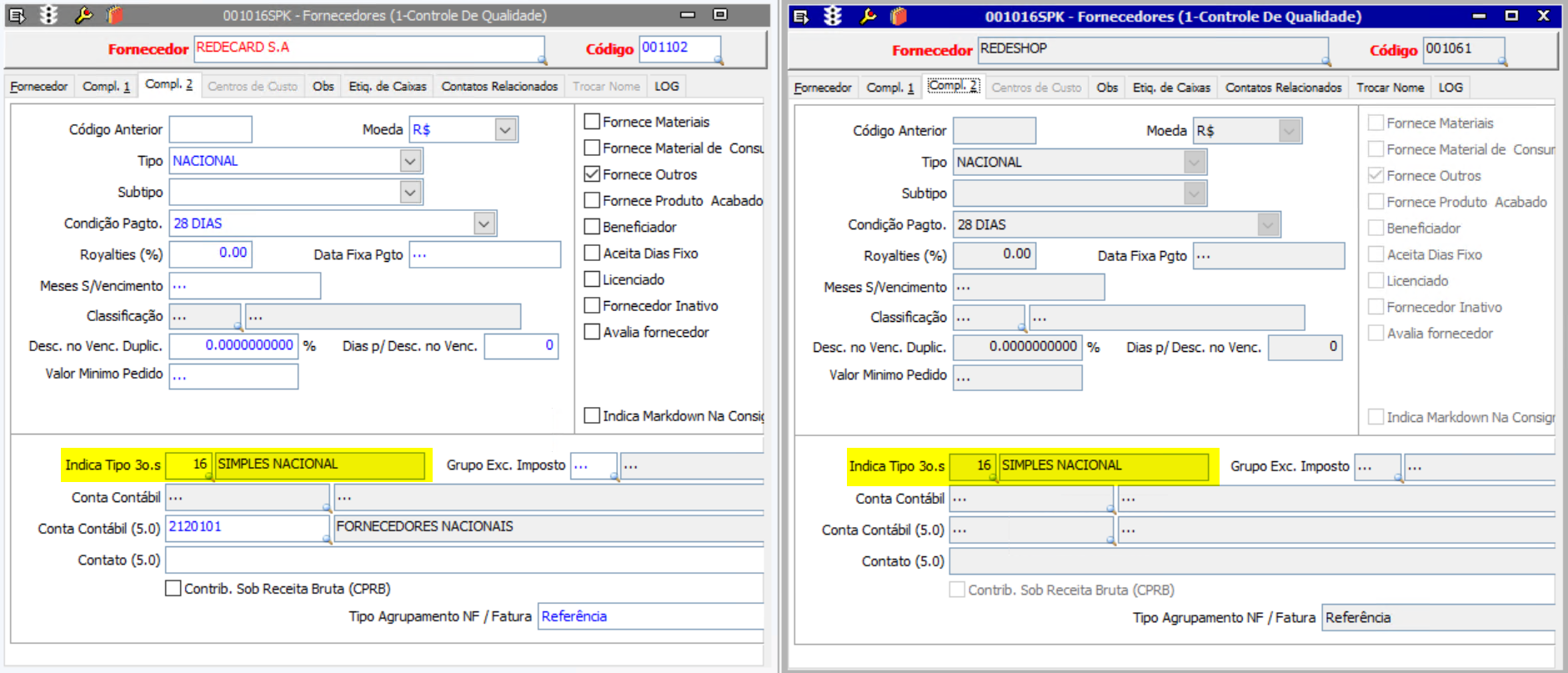Minimize the REDECARD window
This screenshot has width=1568, height=673.
pos(688,14)
